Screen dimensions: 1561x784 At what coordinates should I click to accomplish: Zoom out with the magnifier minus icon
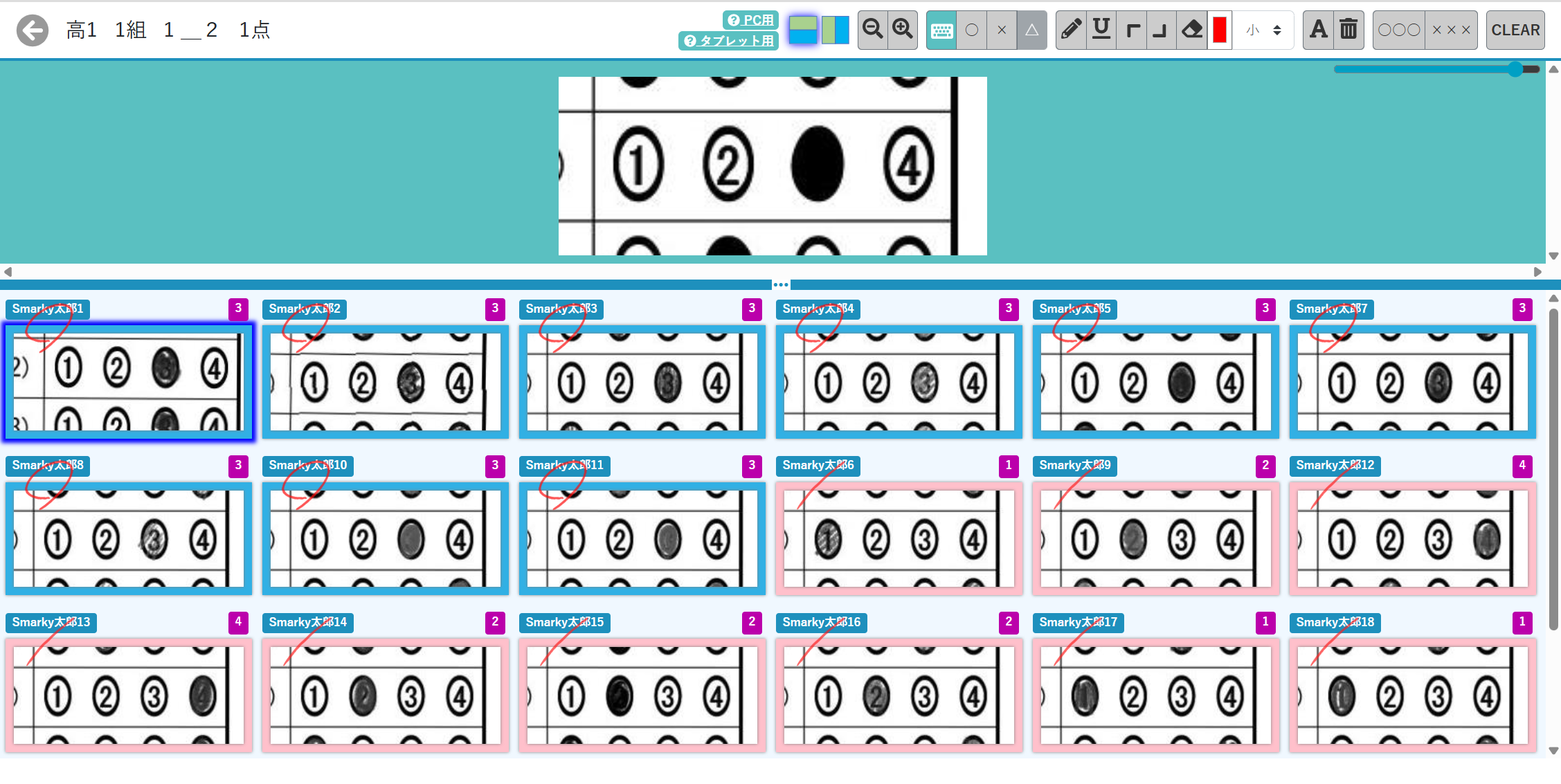pos(872,30)
